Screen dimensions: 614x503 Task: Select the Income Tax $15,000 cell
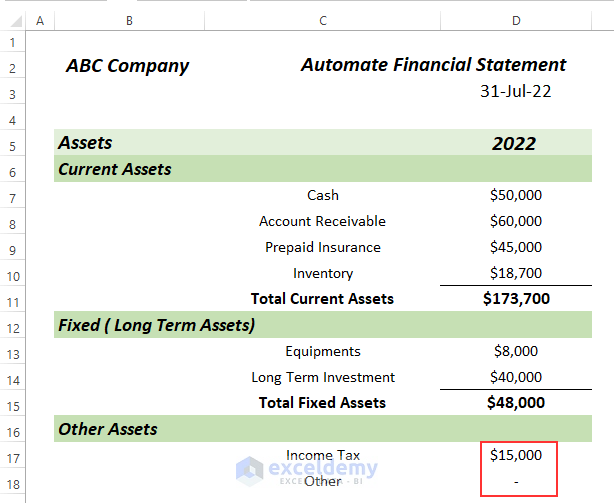[516, 455]
